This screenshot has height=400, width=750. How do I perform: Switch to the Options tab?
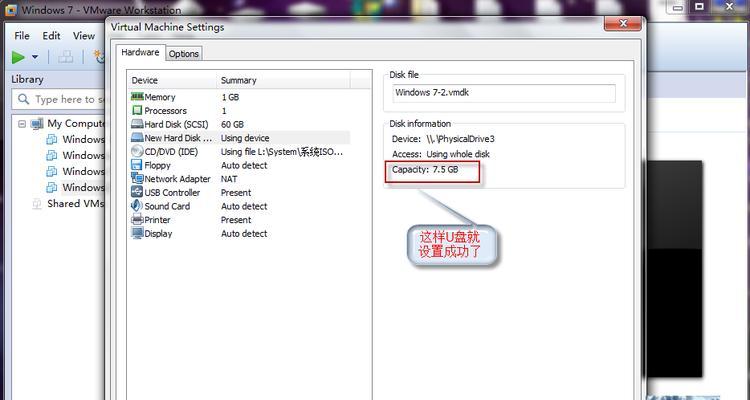tap(184, 54)
